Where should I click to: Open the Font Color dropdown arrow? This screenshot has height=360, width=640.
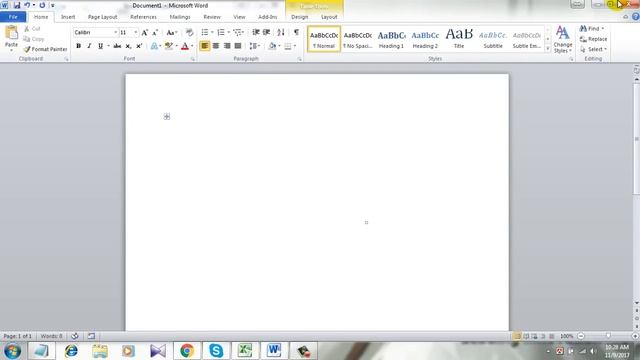[192, 46]
